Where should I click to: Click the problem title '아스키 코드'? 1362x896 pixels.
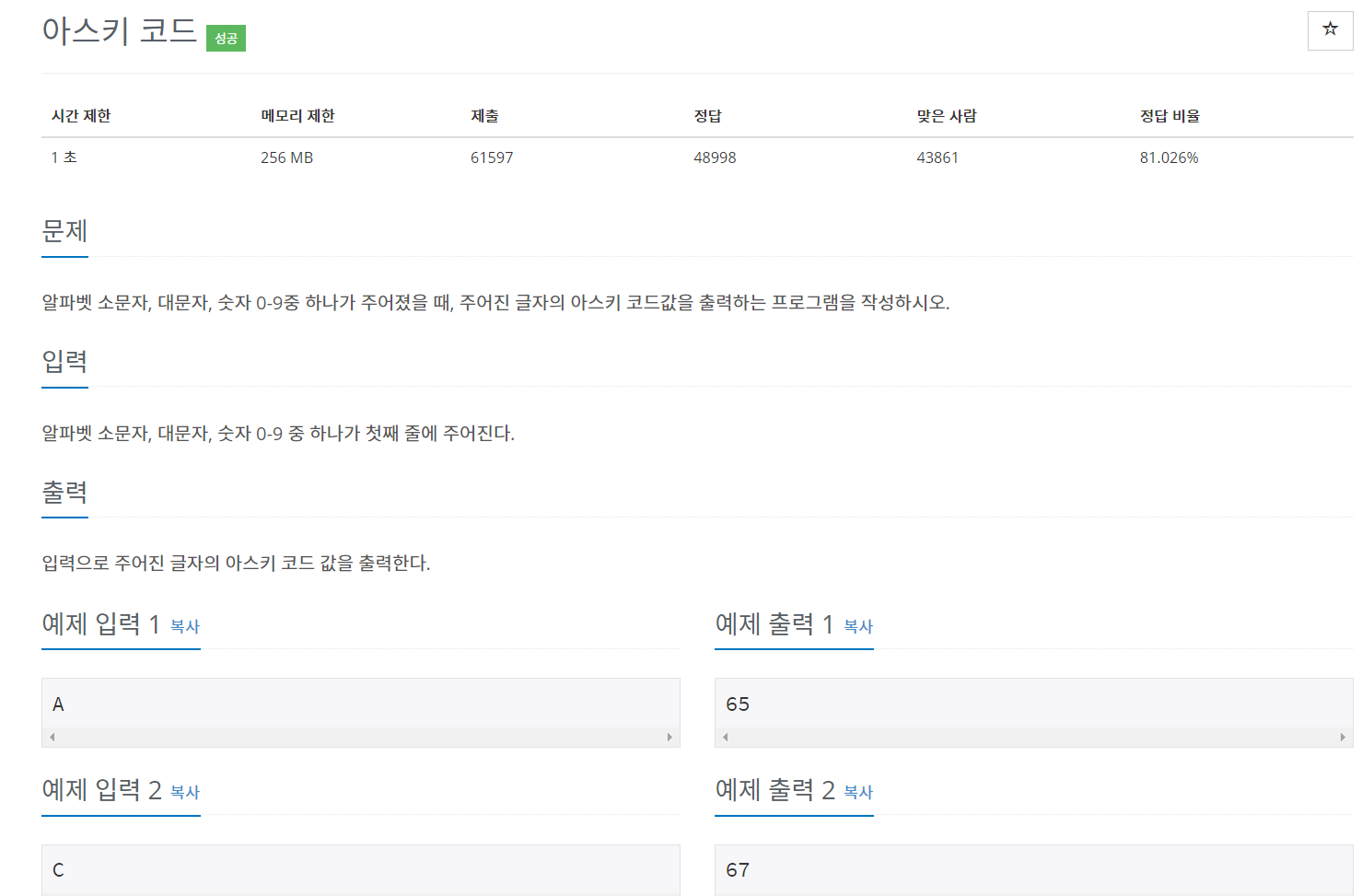point(120,30)
